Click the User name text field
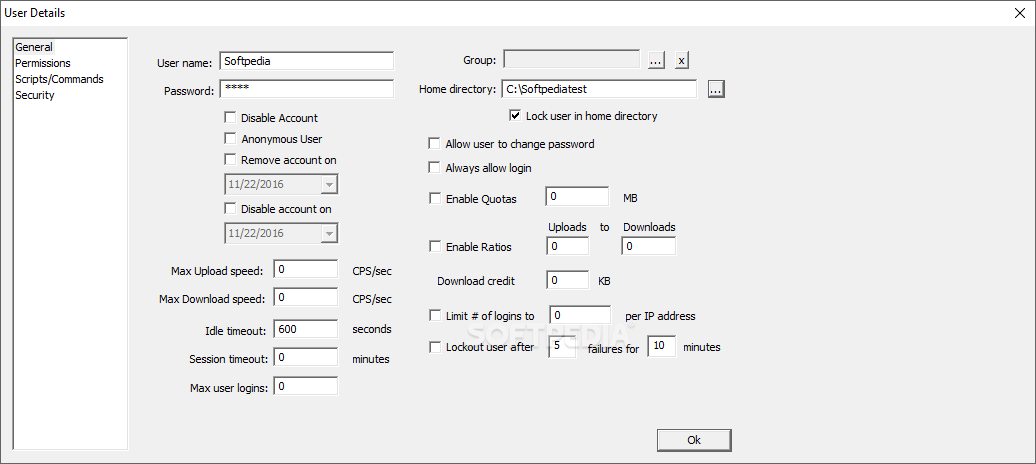The height and width of the screenshot is (464, 1036). coord(306,61)
